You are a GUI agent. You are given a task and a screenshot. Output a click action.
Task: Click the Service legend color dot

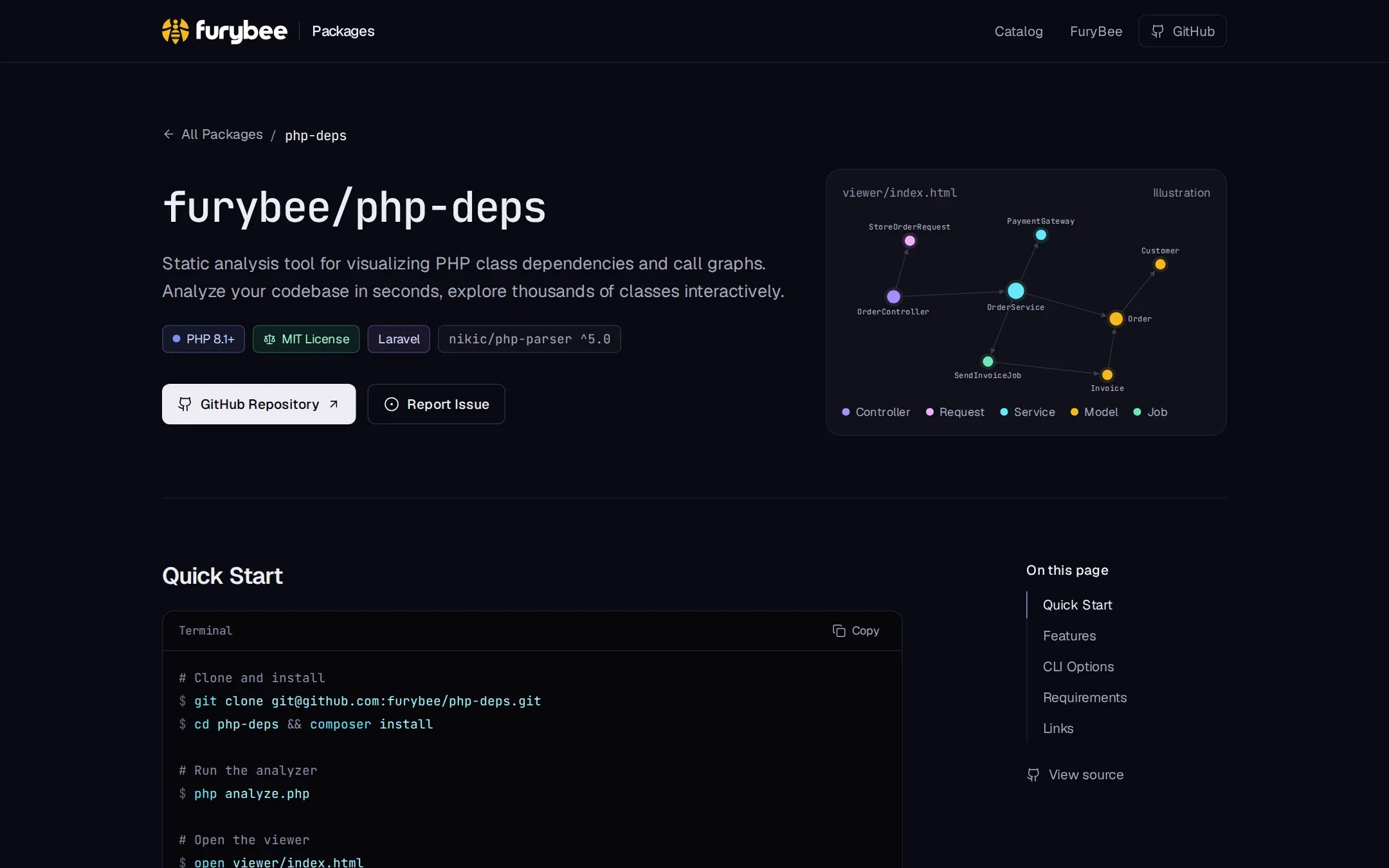pos(1004,411)
